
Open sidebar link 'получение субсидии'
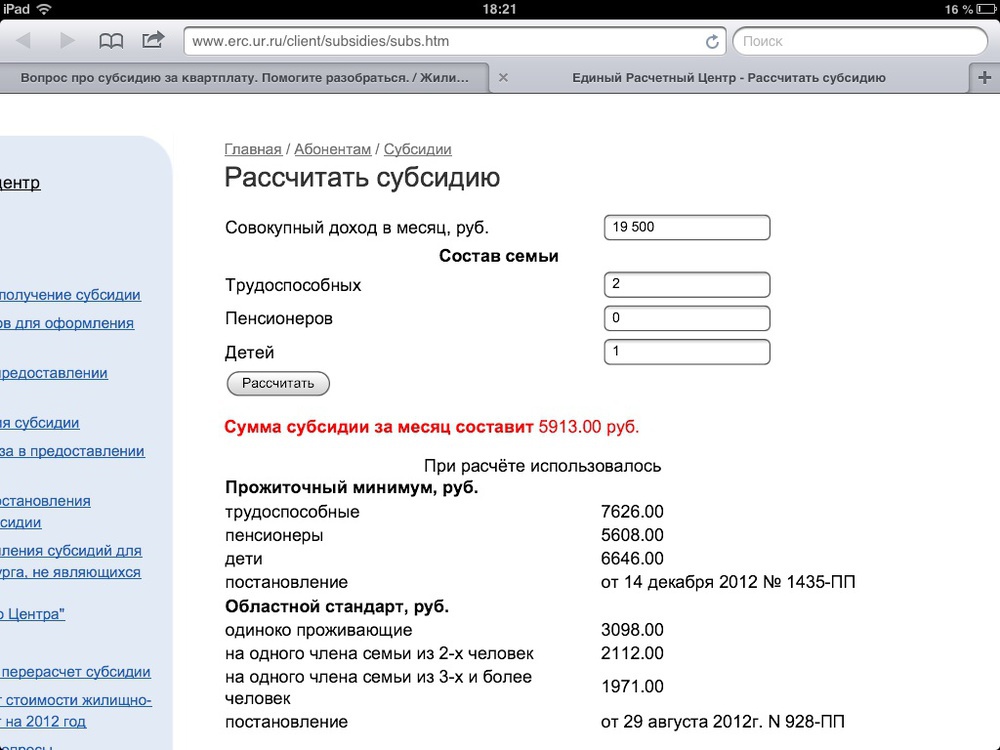[70, 295]
